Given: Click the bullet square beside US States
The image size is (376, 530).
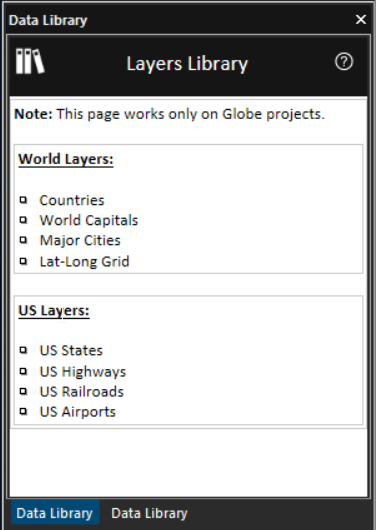Looking at the screenshot, I should pos(23,350).
